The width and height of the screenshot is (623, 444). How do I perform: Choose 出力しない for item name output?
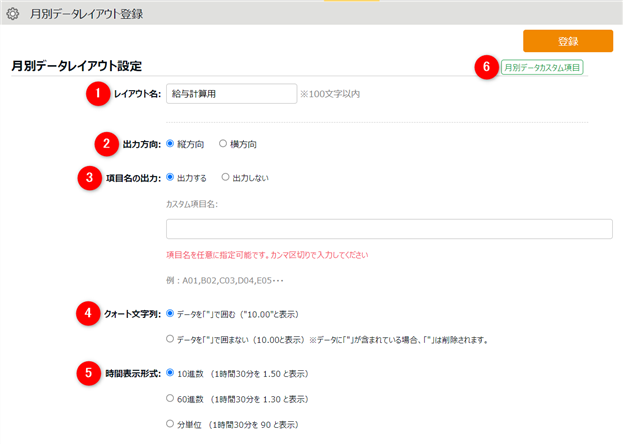pyautogui.click(x=226, y=178)
